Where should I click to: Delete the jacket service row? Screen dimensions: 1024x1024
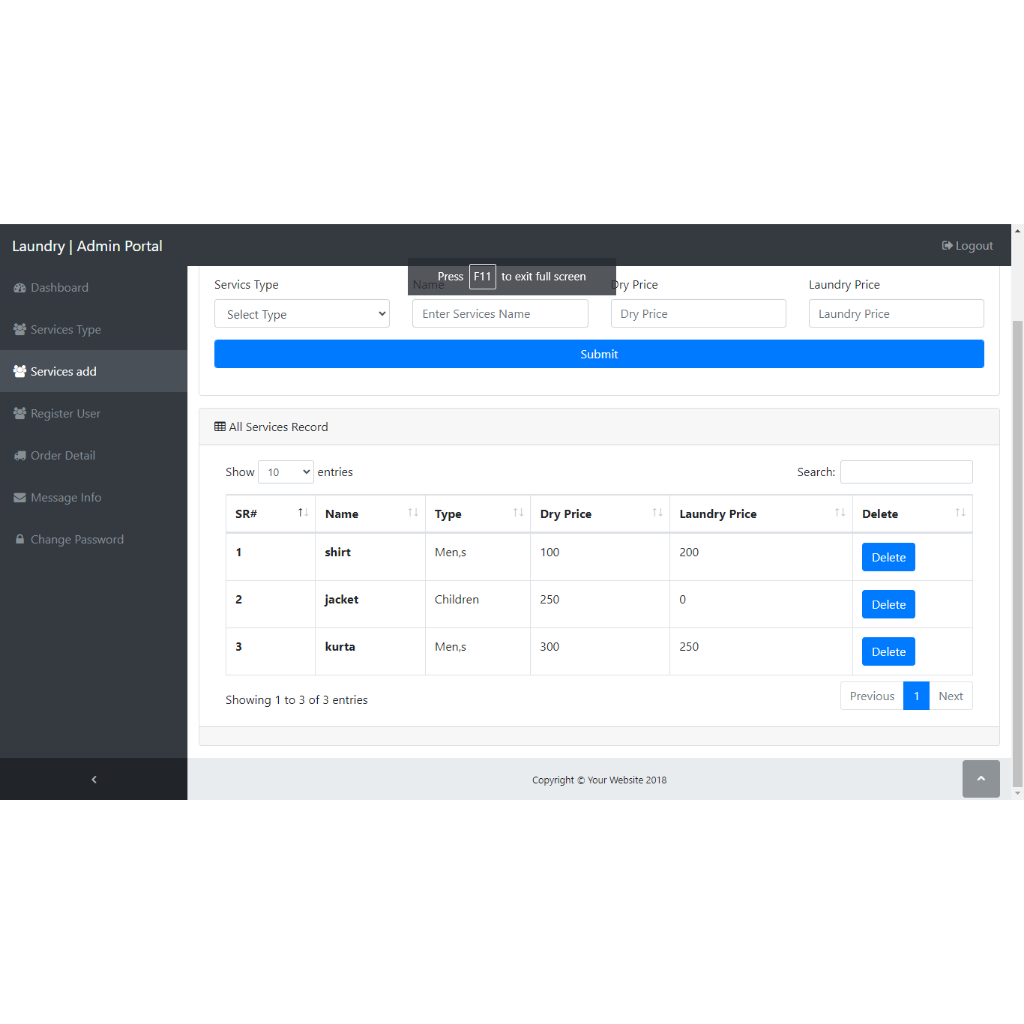point(888,605)
